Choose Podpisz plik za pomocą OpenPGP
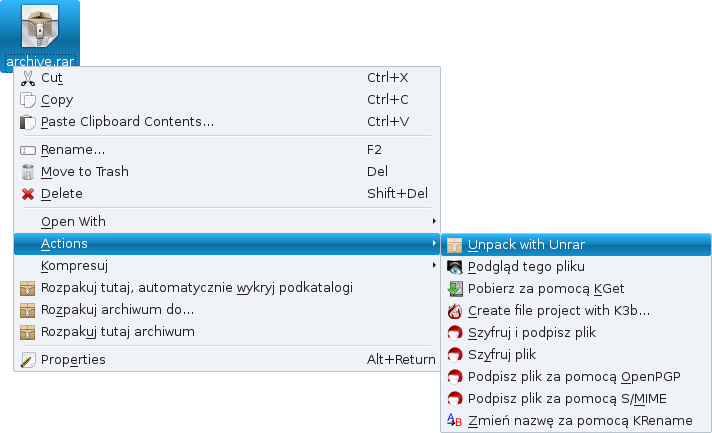Viewport: 712px width, 433px height. pyautogui.click(x=576, y=377)
